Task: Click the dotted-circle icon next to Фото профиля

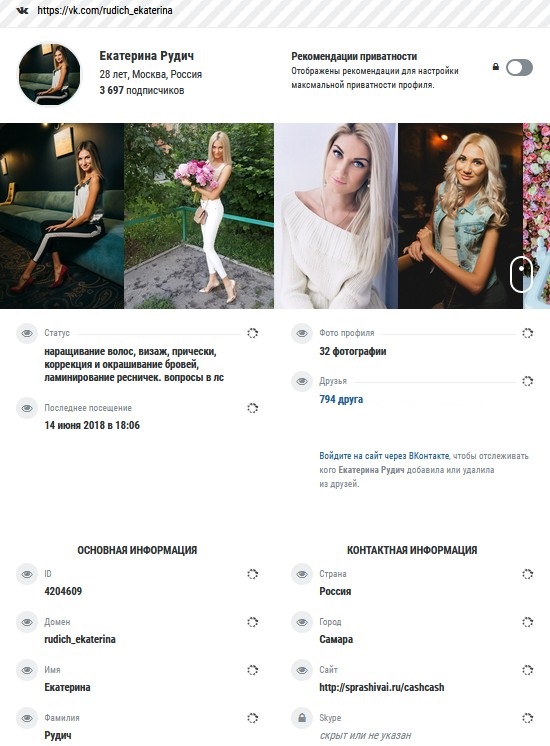Action: point(527,333)
